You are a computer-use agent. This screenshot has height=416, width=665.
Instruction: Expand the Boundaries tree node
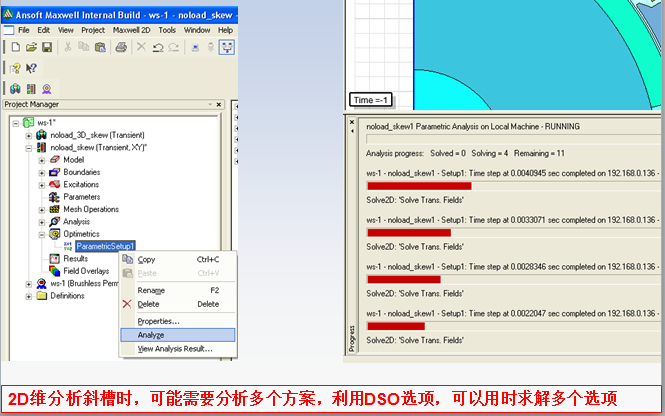(x=42, y=173)
